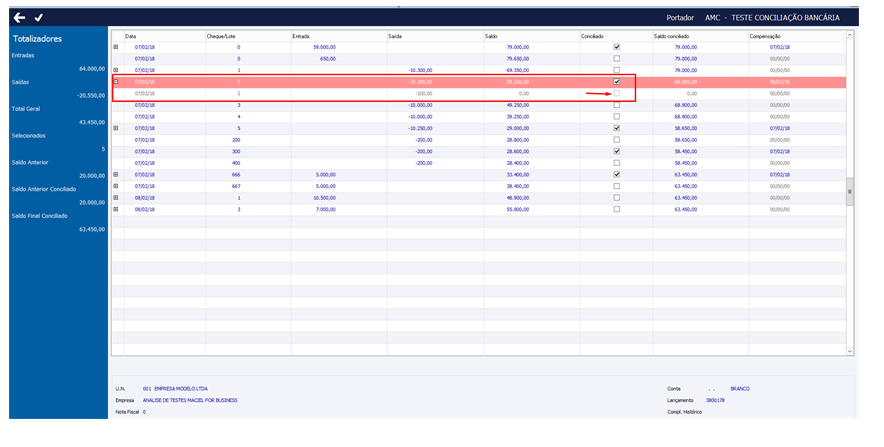Click the Total Geral value 43.450,00
This screenshot has height=447, width=884.
click(92, 122)
